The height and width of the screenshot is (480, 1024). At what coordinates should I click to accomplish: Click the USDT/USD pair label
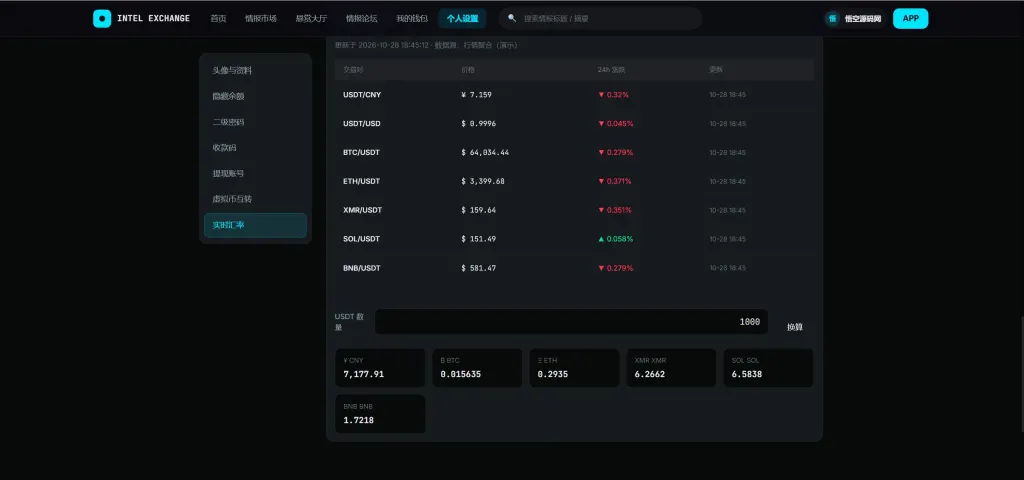(x=362, y=123)
